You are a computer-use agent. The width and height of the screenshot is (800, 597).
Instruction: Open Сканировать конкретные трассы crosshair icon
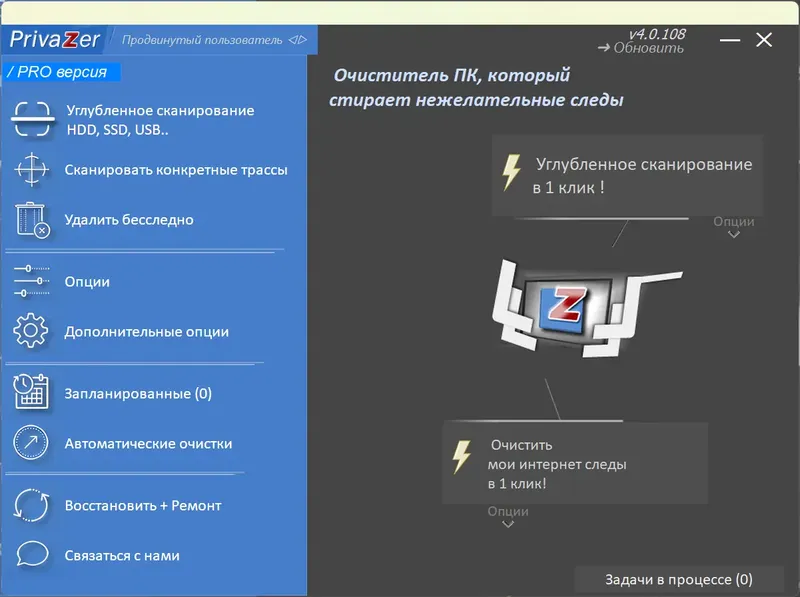tap(32, 171)
